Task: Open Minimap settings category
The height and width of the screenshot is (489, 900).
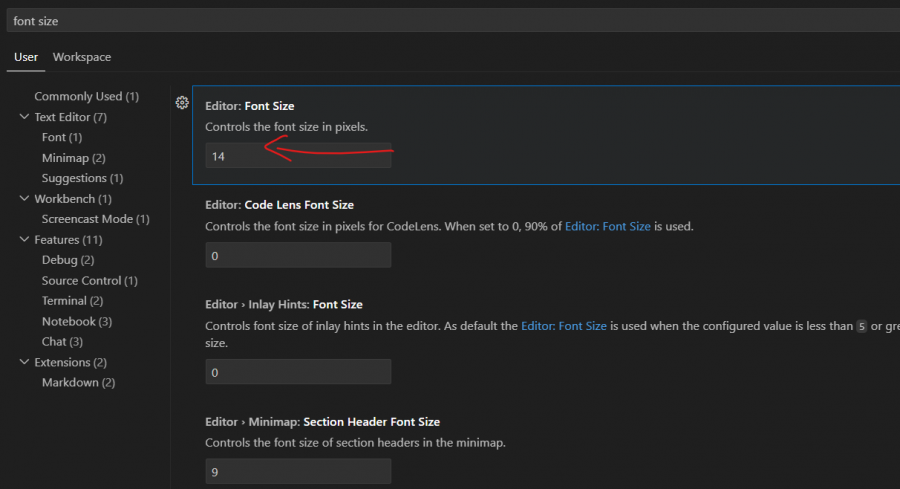Action: tap(73, 158)
